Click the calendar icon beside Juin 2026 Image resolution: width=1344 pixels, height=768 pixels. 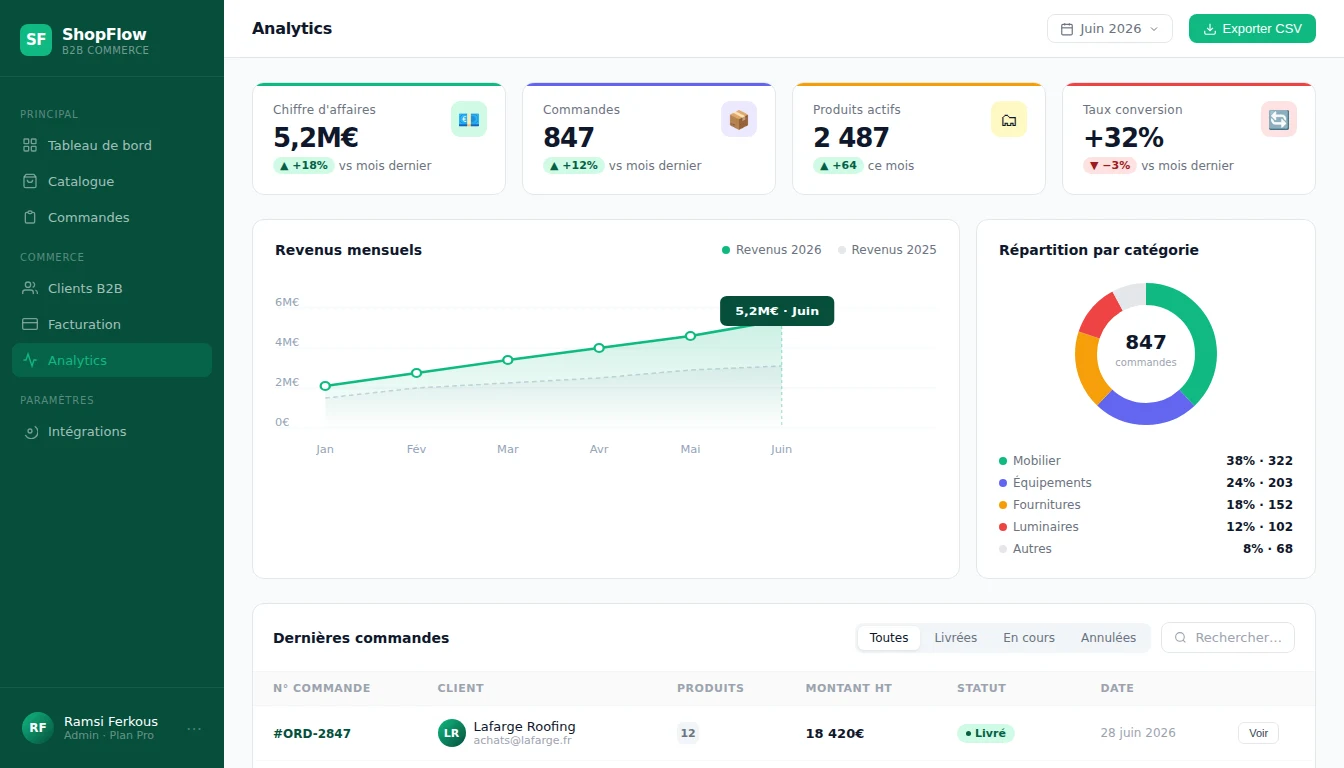tap(1067, 29)
